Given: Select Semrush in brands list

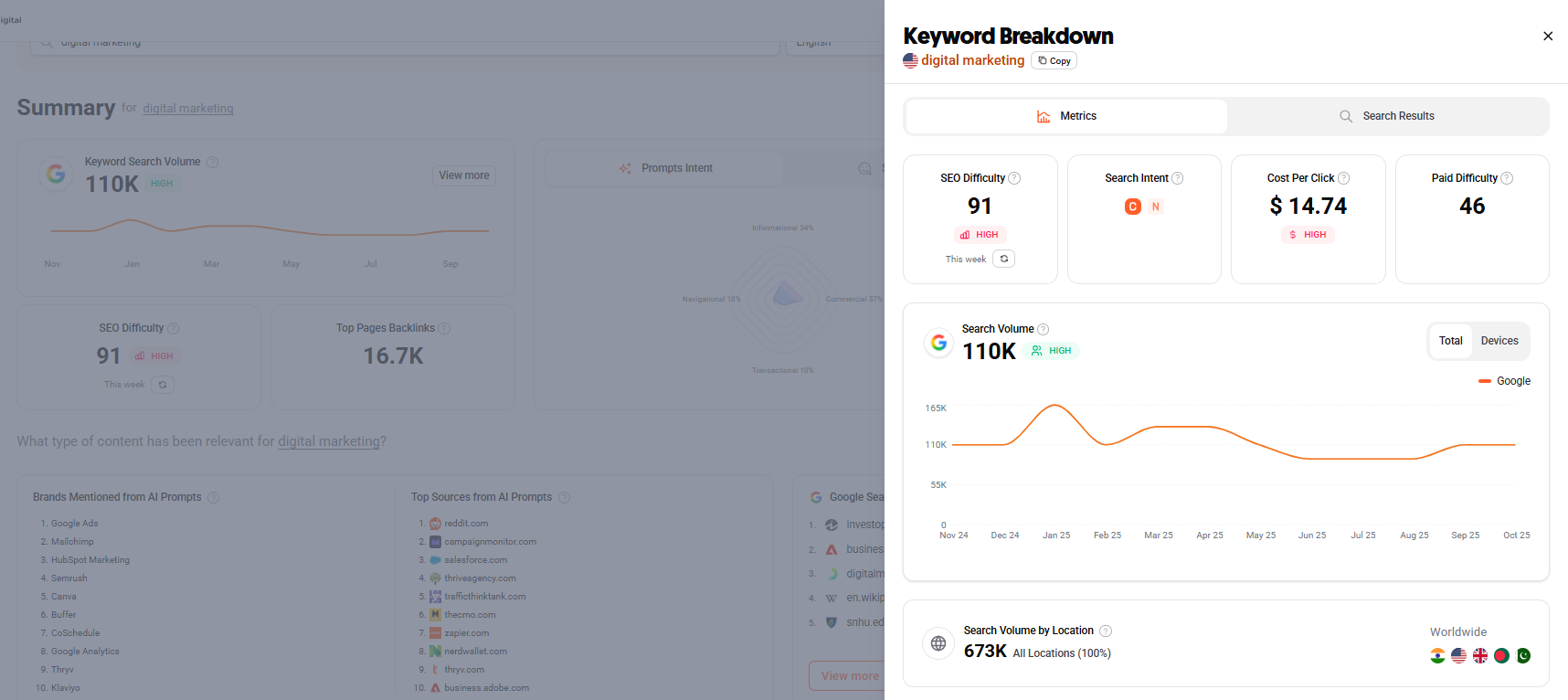Looking at the screenshot, I should (x=69, y=578).
